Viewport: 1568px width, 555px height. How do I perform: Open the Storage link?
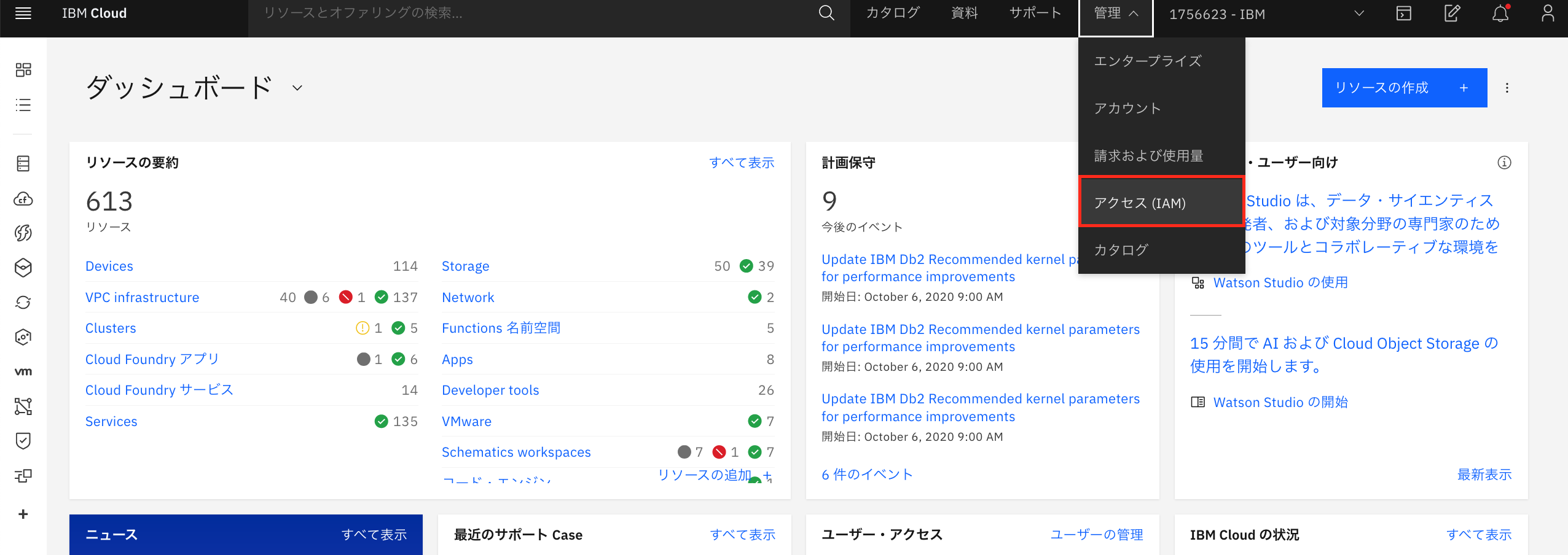tap(466, 266)
